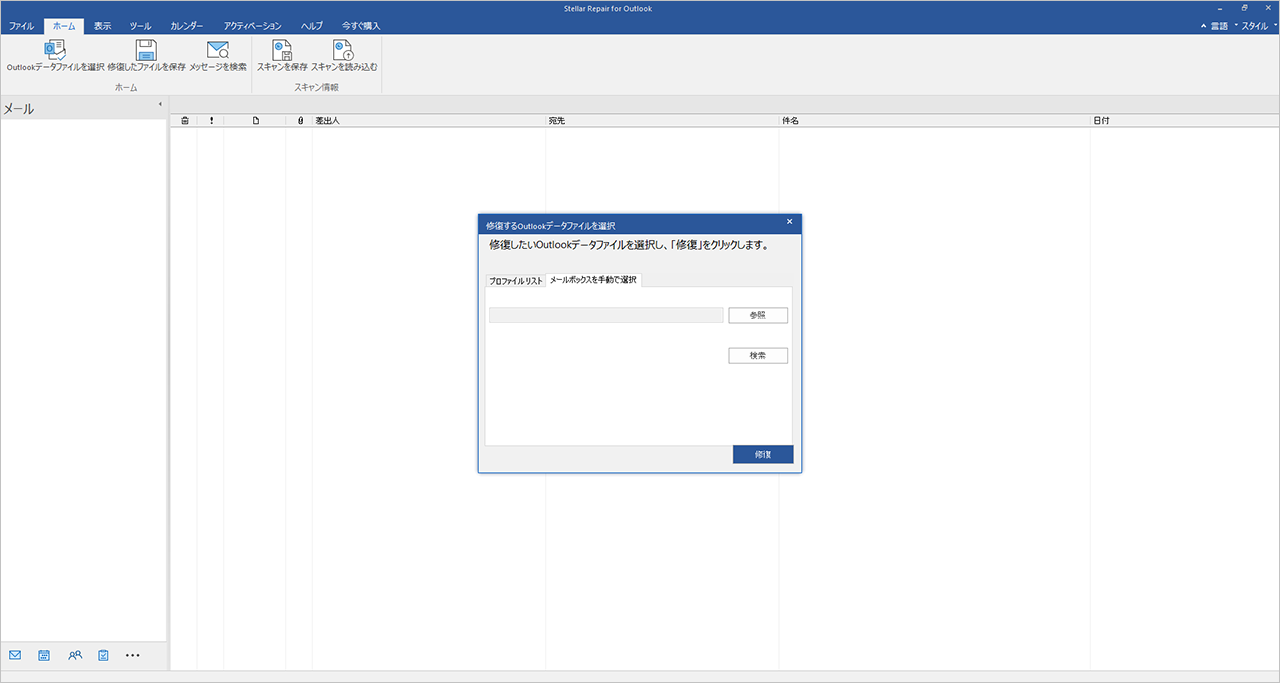Switch to the プロファイルリスト tab in dialog
The height and width of the screenshot is (683, 1280).
(516, 281)
